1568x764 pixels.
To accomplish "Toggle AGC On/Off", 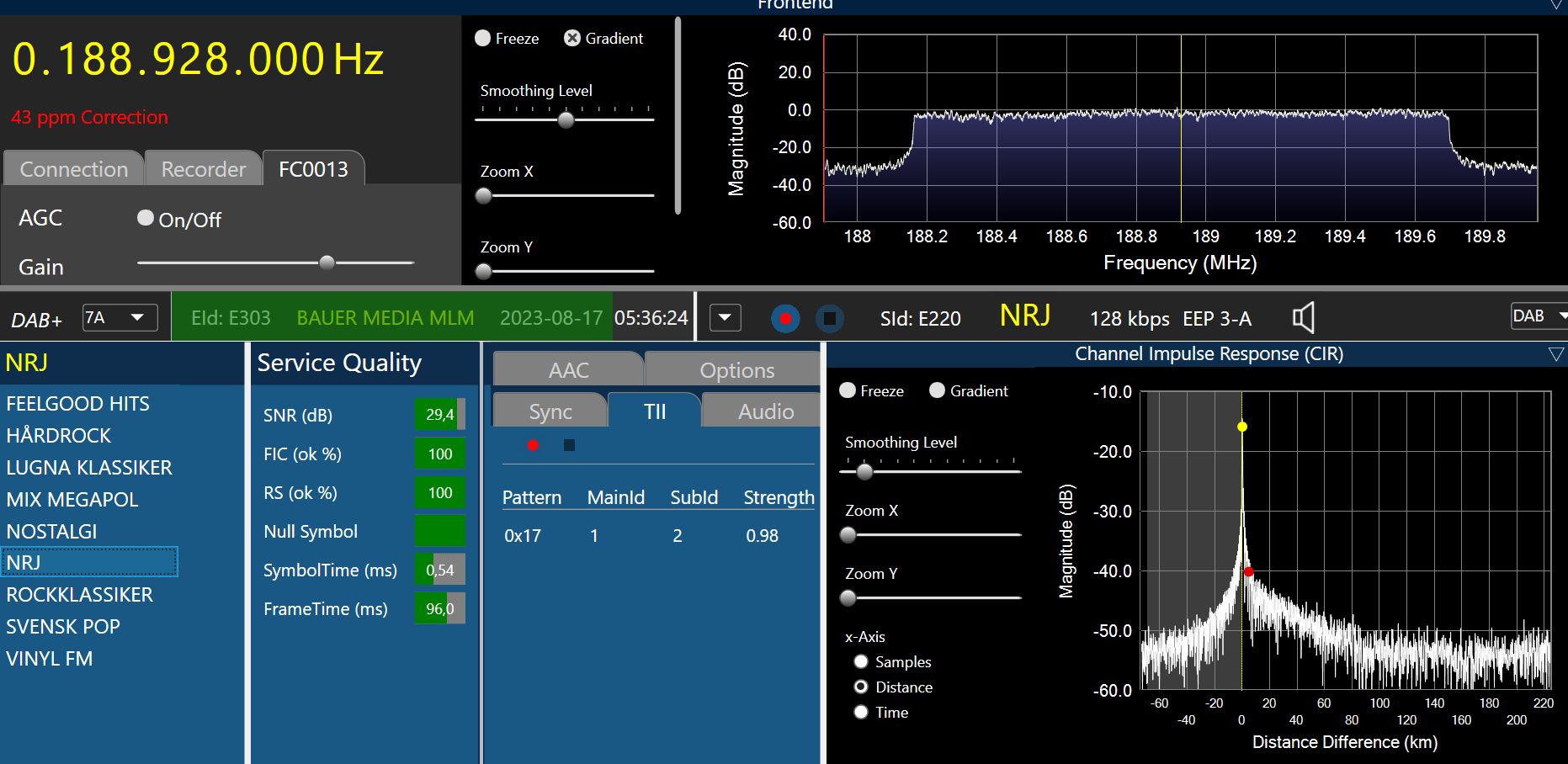I will [146, 219].
